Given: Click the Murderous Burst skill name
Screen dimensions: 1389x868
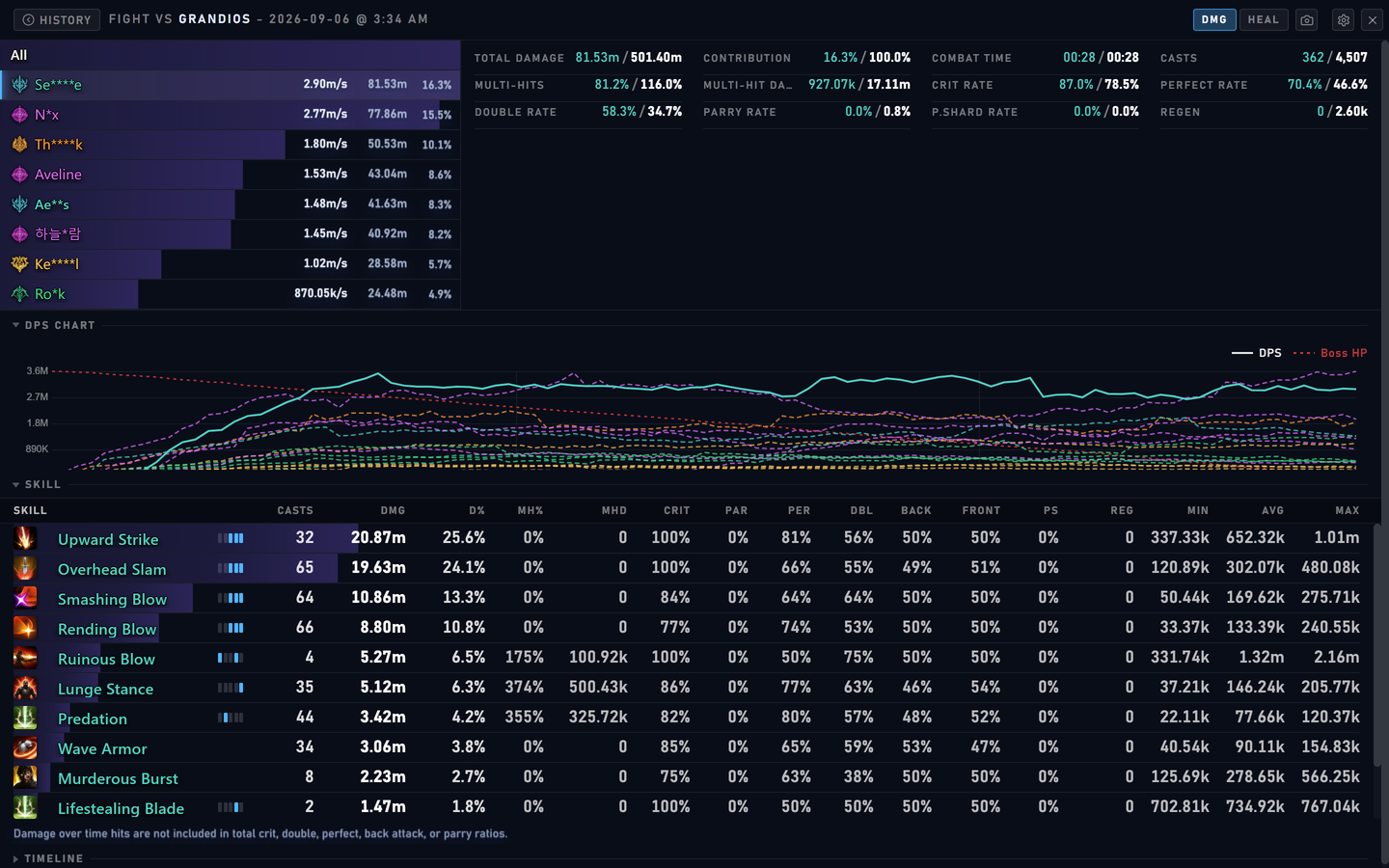Looking at the screenshot, I should point(118,778).
